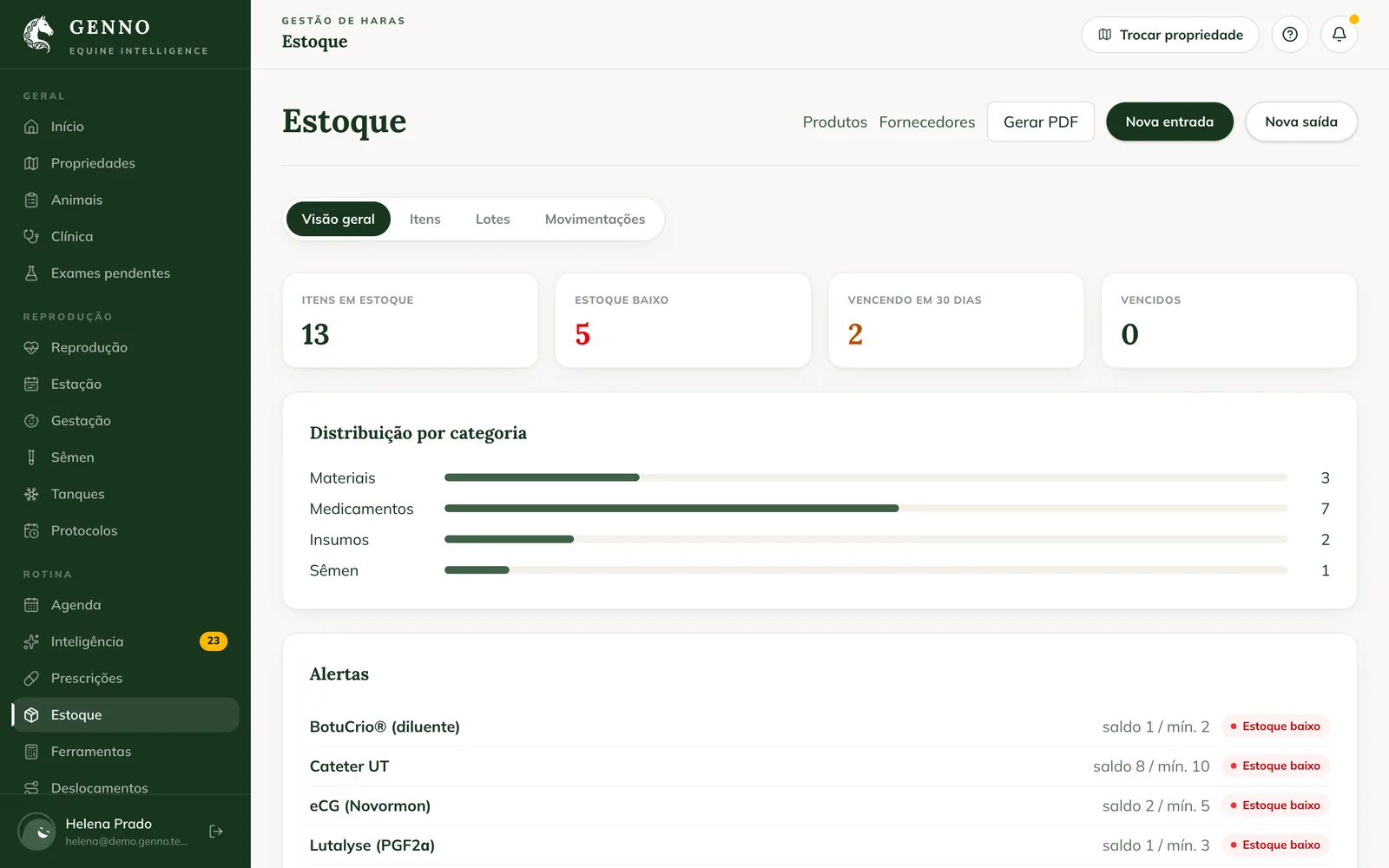Click Estoque baixo badge for Cateter UT
This screenshot has width=1389, height=868.
pyautogui.click(x=1275, y=766)
